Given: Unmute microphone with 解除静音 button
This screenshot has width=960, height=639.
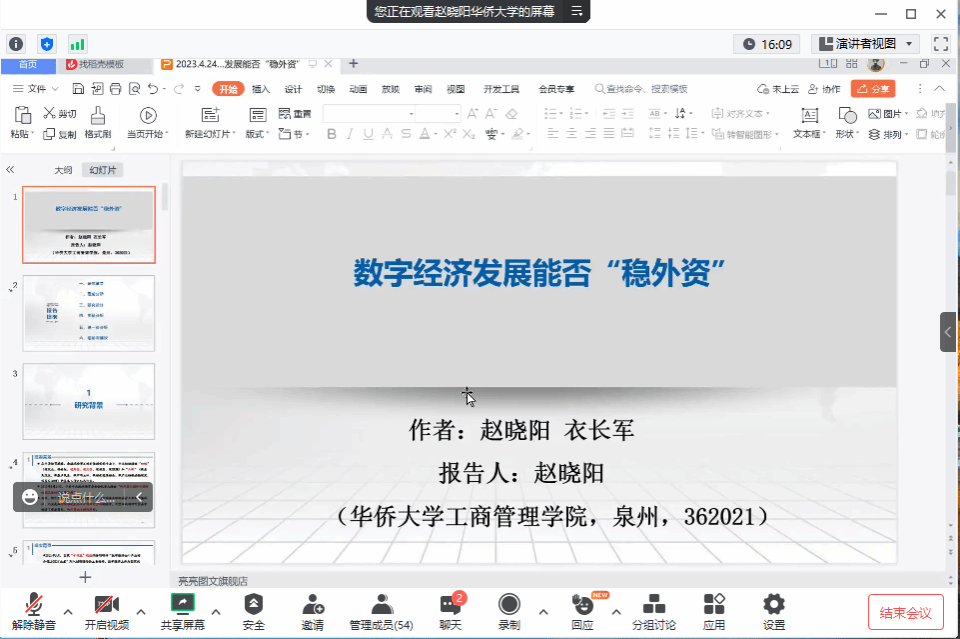Looking at the screenshot, I should [34, 611].
